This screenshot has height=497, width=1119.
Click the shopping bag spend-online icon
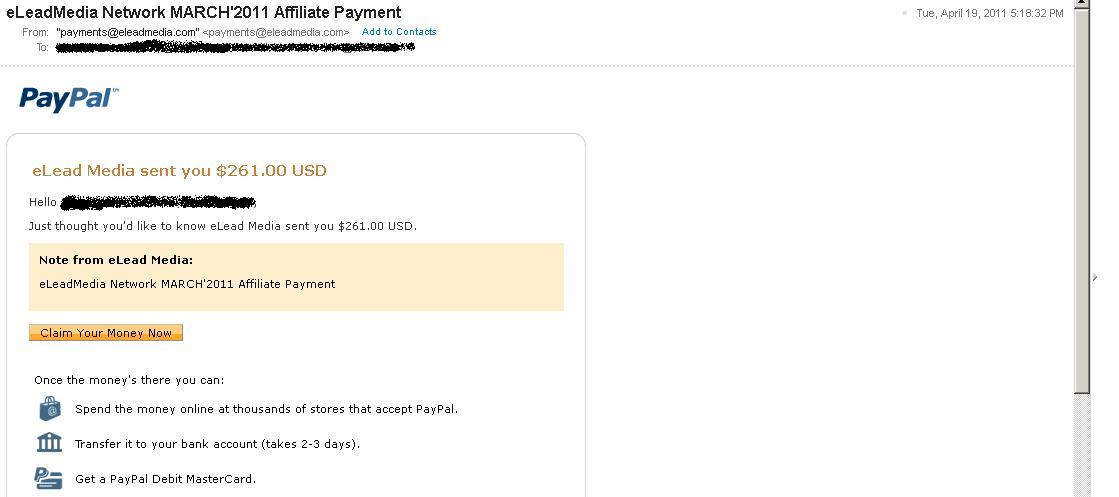[x=49, y=408]
